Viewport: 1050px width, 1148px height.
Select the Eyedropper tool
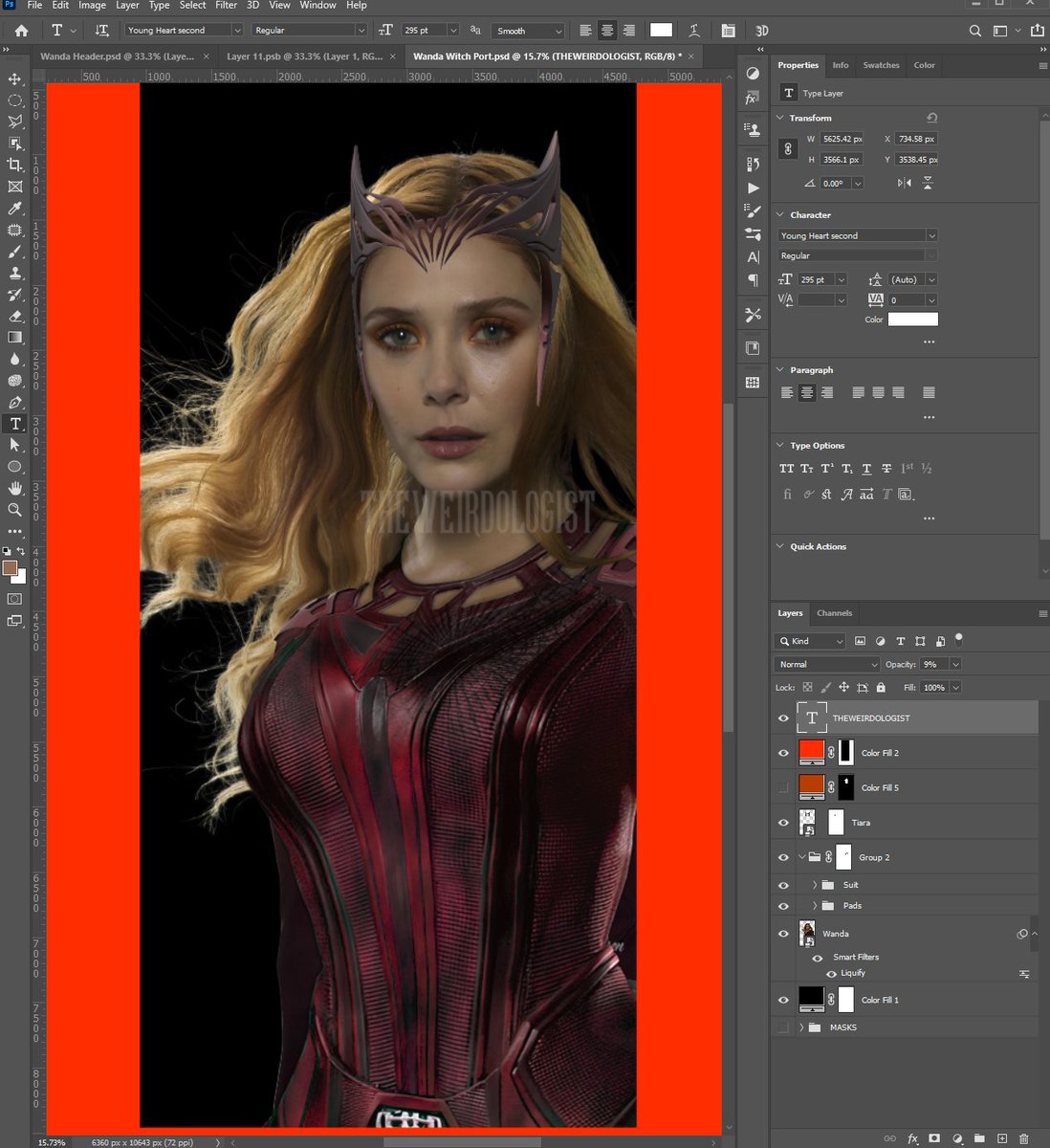15,209
